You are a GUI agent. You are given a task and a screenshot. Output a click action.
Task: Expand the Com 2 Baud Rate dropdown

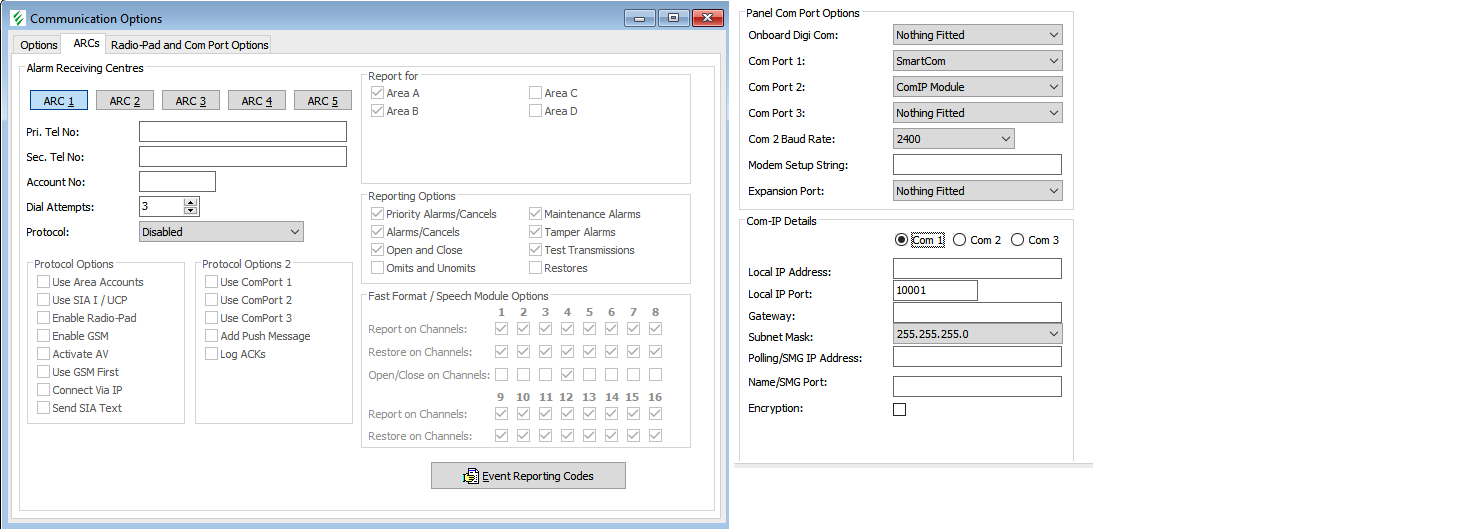(953, 139)
